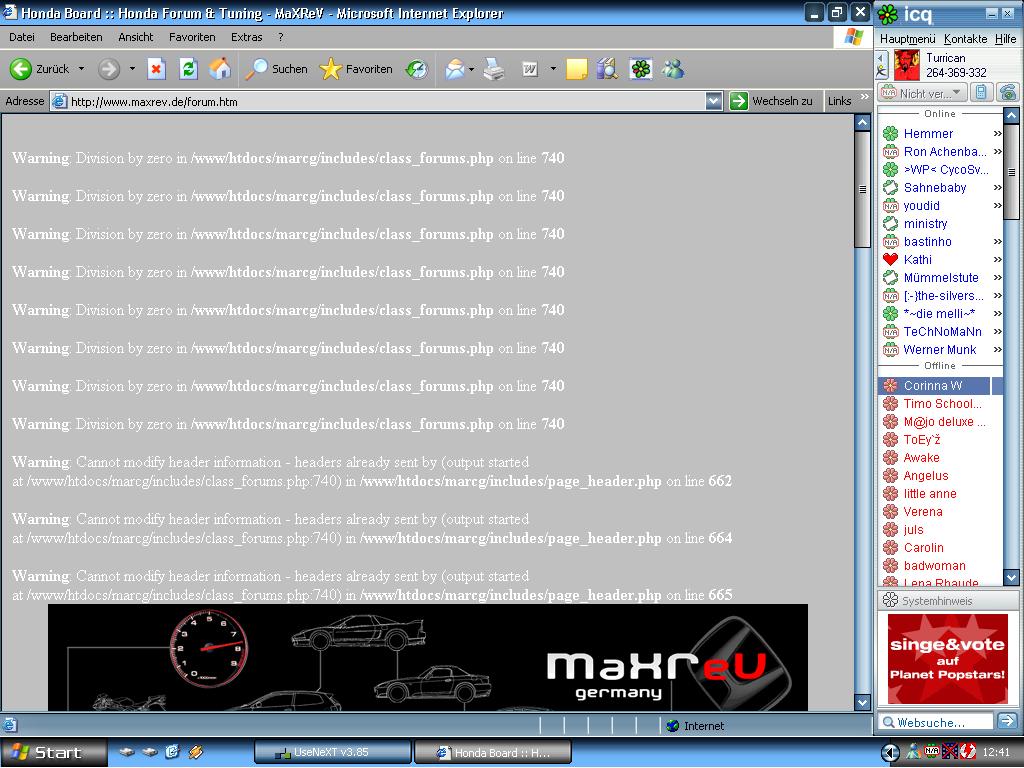Expand the address bar URL dropdown

pyautogui.click(x=713, y=101)
